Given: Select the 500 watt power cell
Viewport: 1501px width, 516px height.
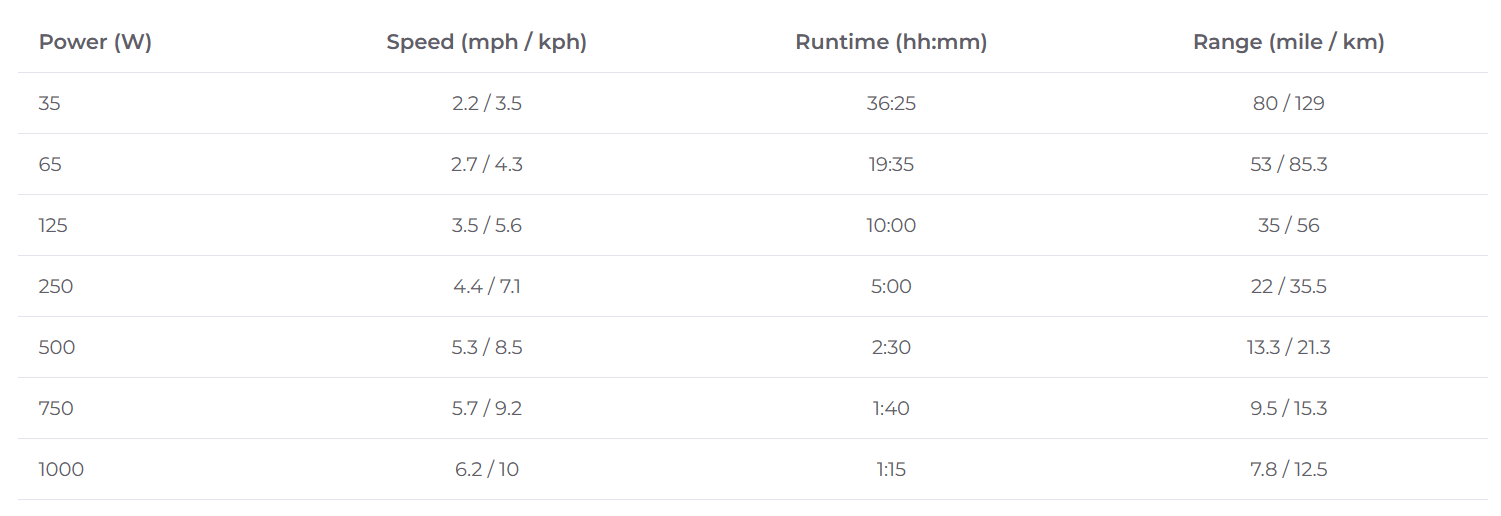Looking at the screenshot, I should pos(57,347).
